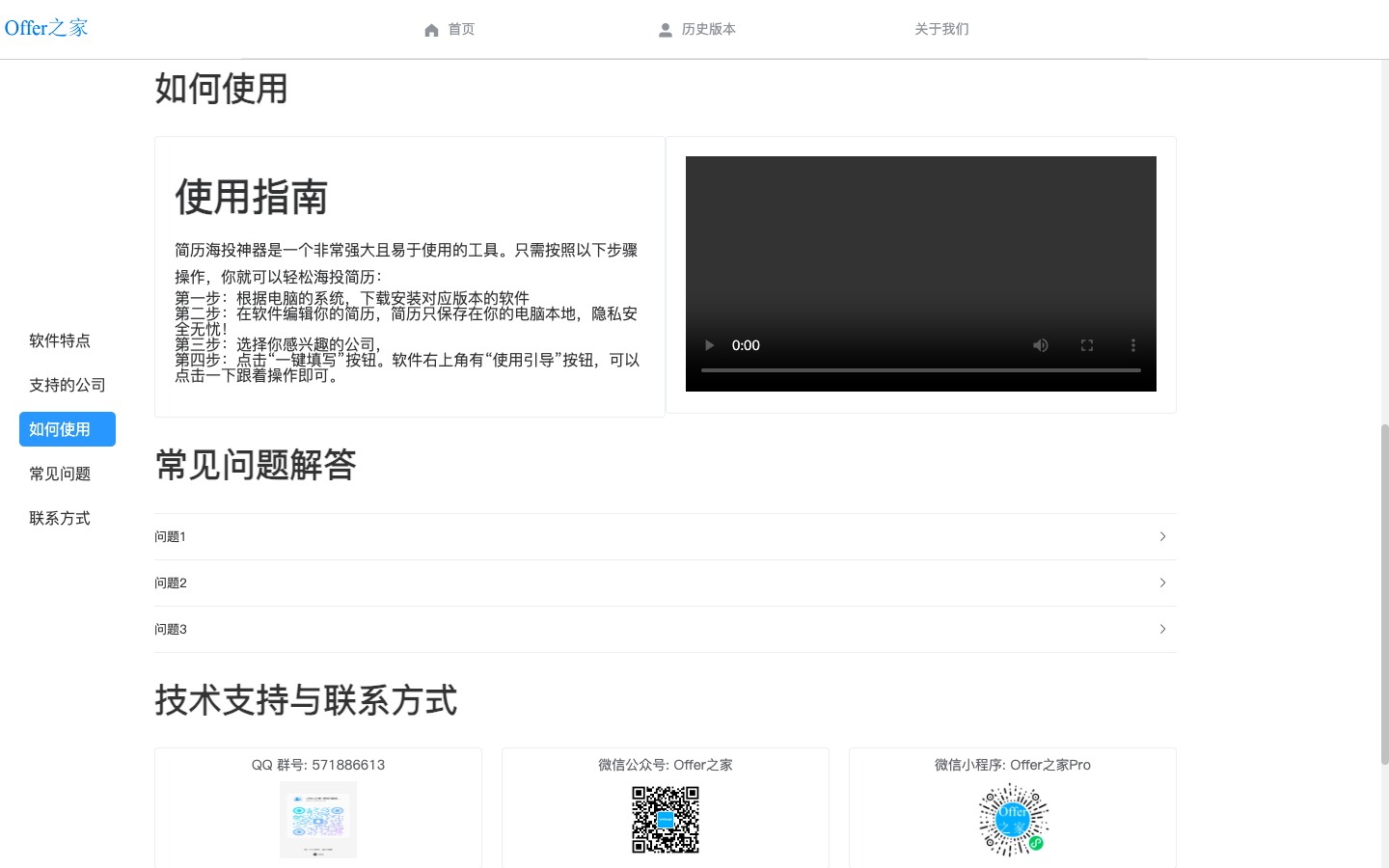The image size is (1389, 868).
Task: Open the video player's more-options menu
Action: click(1133, 344)
